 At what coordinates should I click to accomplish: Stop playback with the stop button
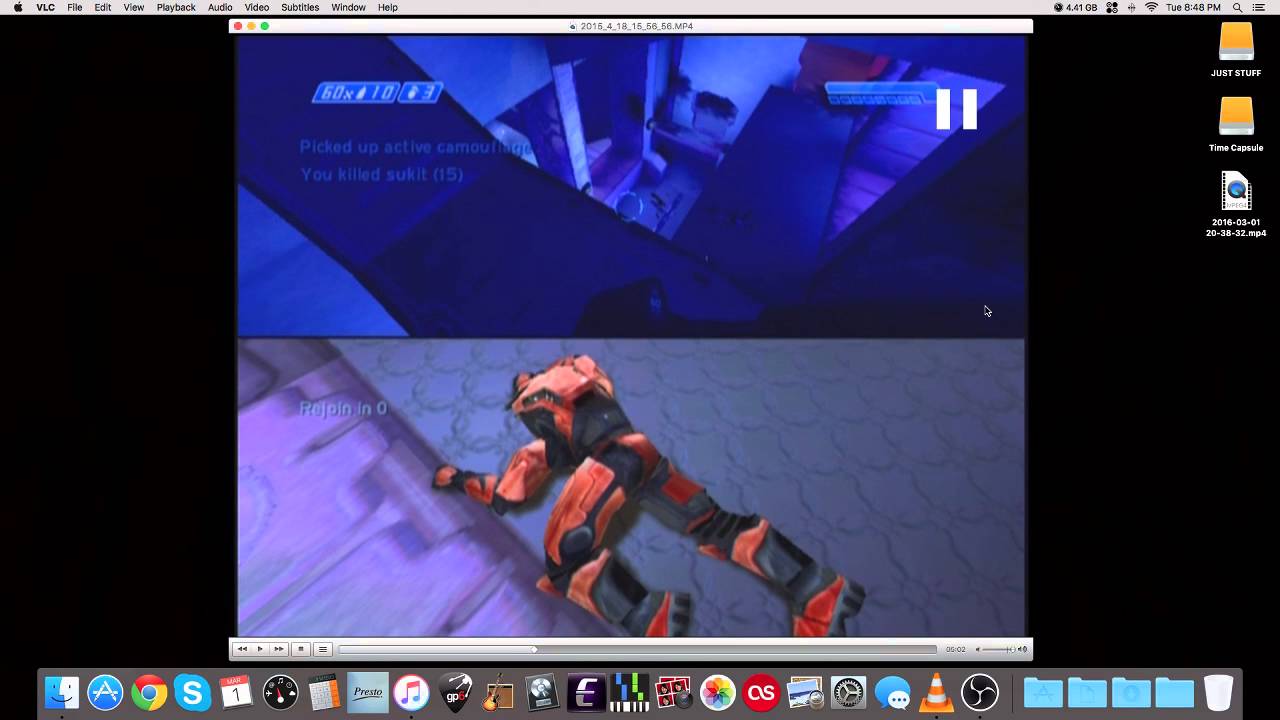click(301, 649)
